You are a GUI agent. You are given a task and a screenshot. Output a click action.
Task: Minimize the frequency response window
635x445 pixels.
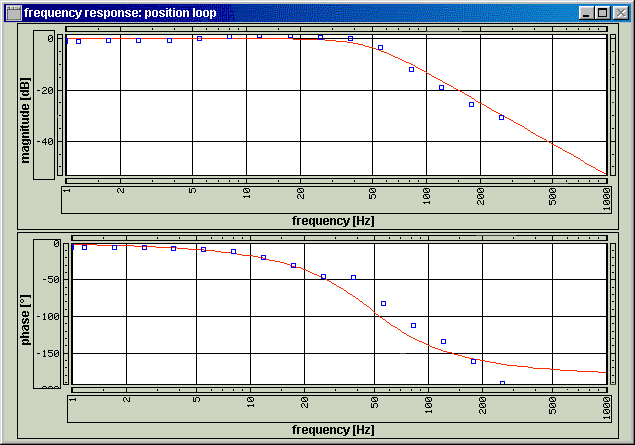point(586,13)
